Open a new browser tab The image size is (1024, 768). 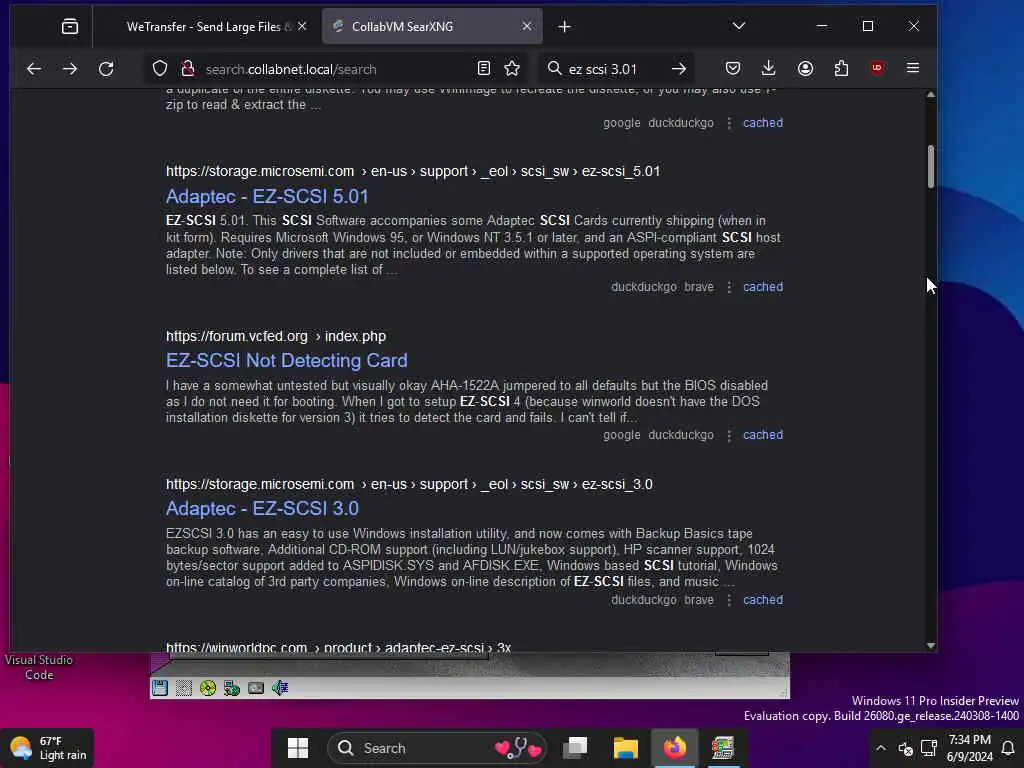(x=565, y=27)
